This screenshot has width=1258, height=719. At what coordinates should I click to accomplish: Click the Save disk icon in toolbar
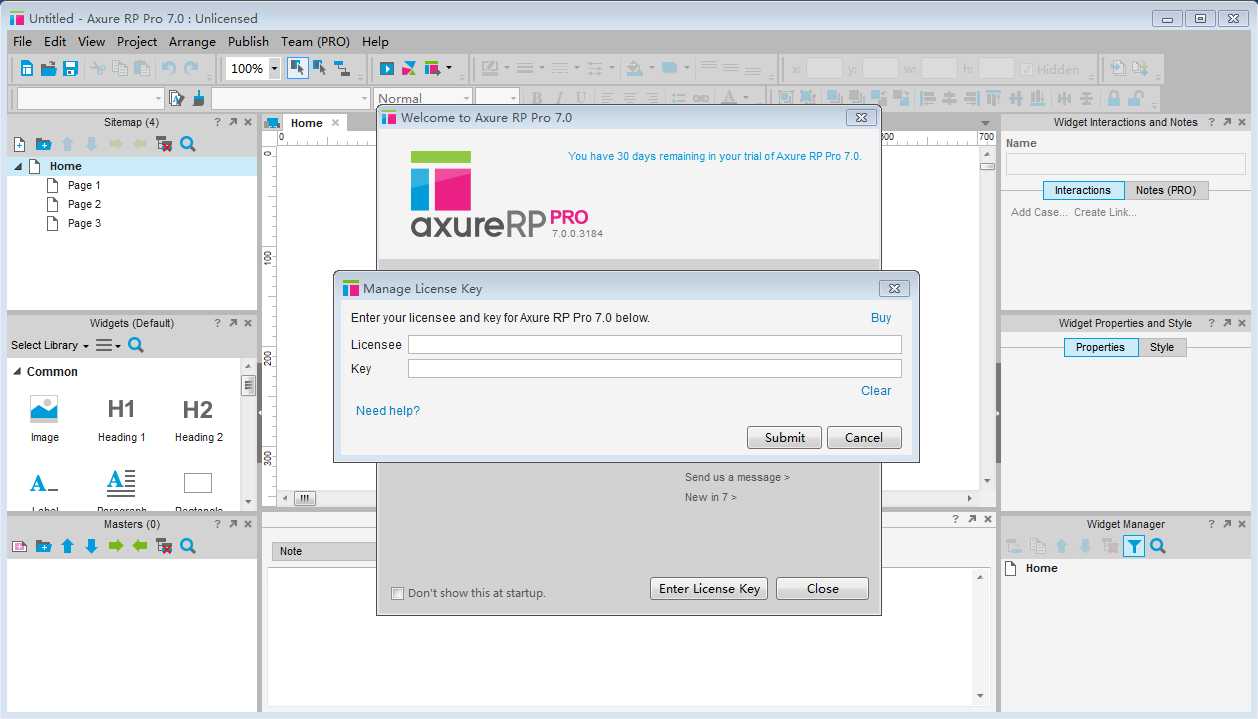(70, 69)
